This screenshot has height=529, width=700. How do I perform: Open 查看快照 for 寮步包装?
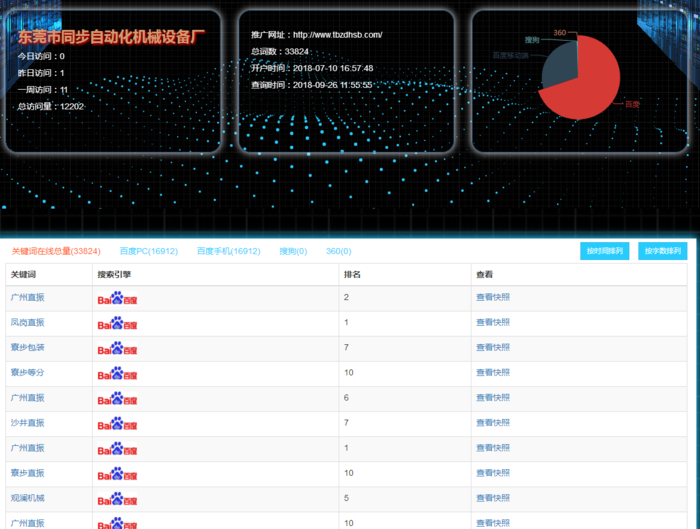(x=493, y=347)
